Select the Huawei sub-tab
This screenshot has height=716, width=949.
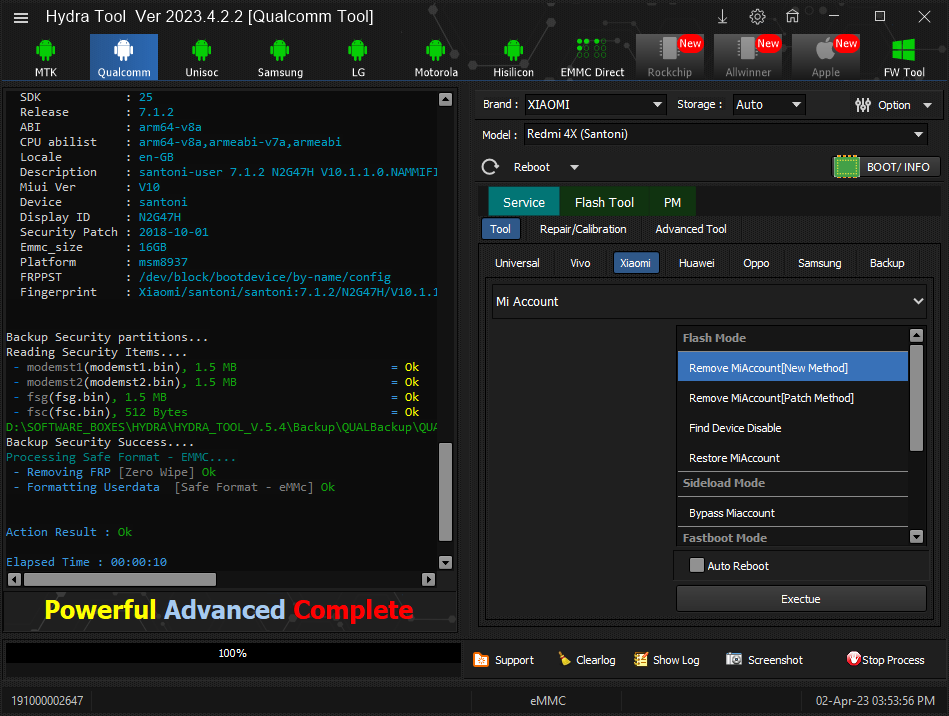(696, 263)
